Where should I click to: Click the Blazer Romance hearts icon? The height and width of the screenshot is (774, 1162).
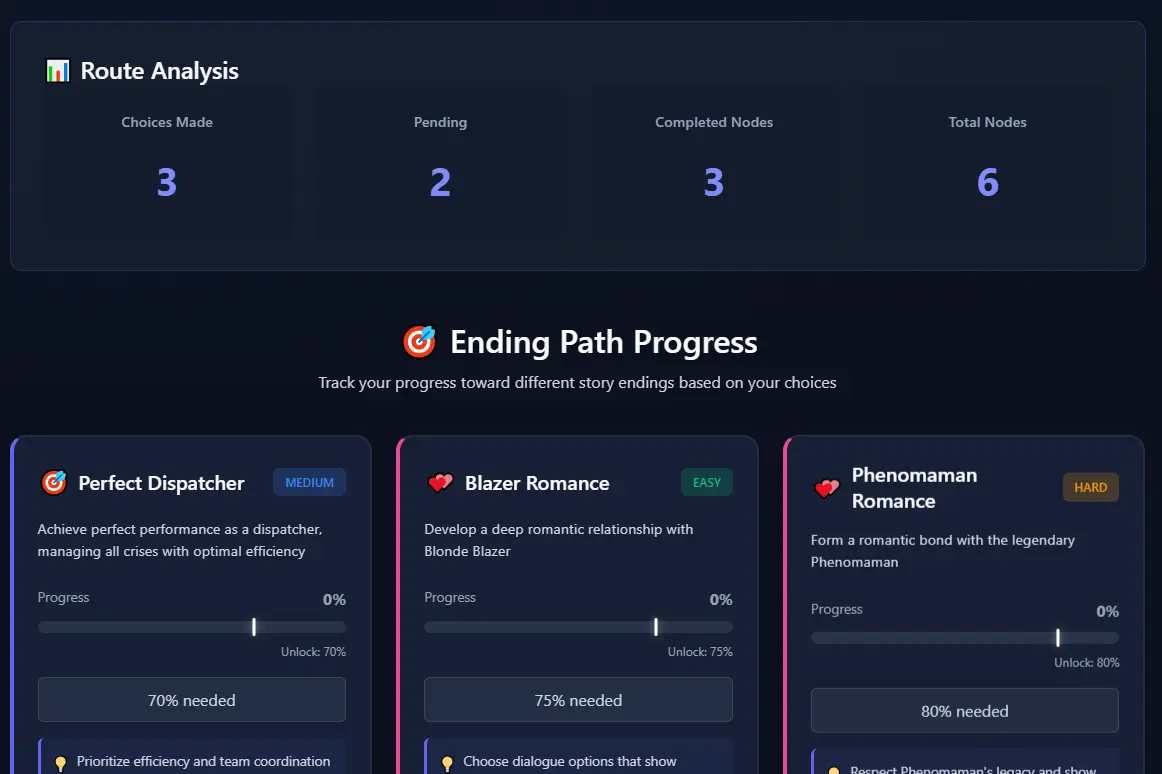[x=440, y=483]
